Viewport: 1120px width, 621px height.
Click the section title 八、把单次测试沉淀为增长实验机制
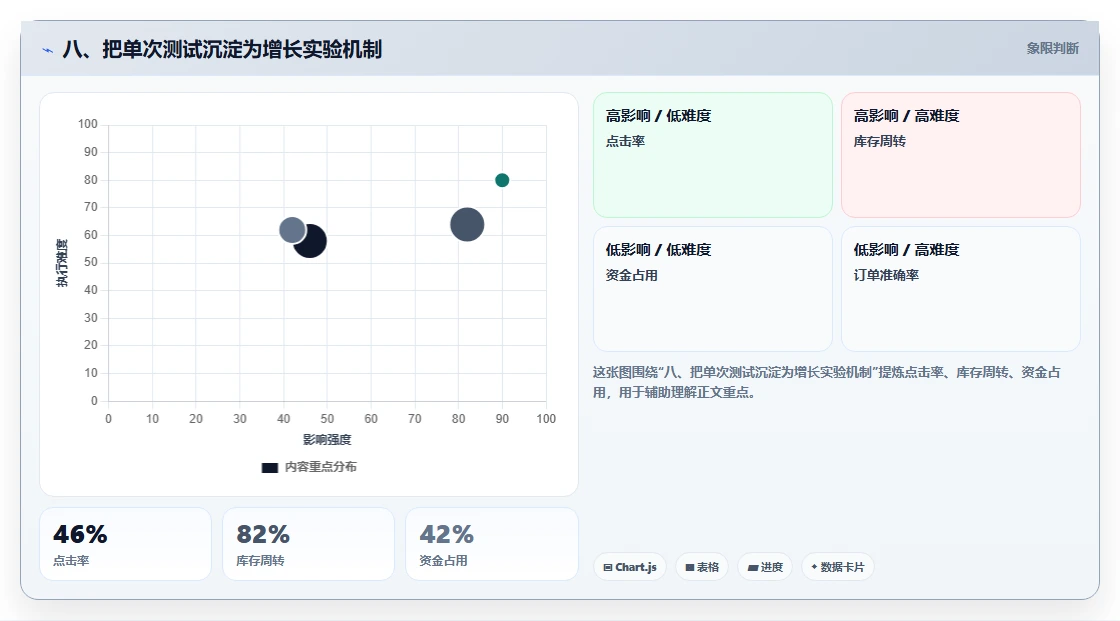point(222,49)
